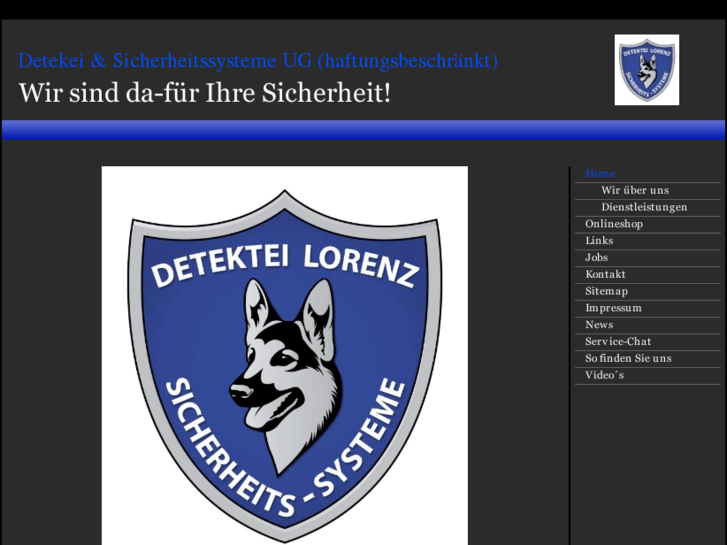Open the Sitemap link

click(x=606, y=291)
